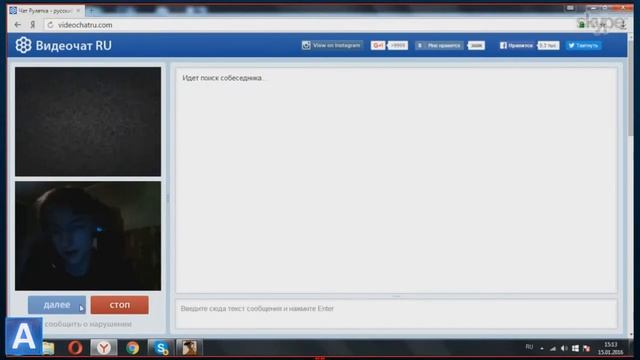
Task: Open Skype from the taskbar
Action: 161,348
